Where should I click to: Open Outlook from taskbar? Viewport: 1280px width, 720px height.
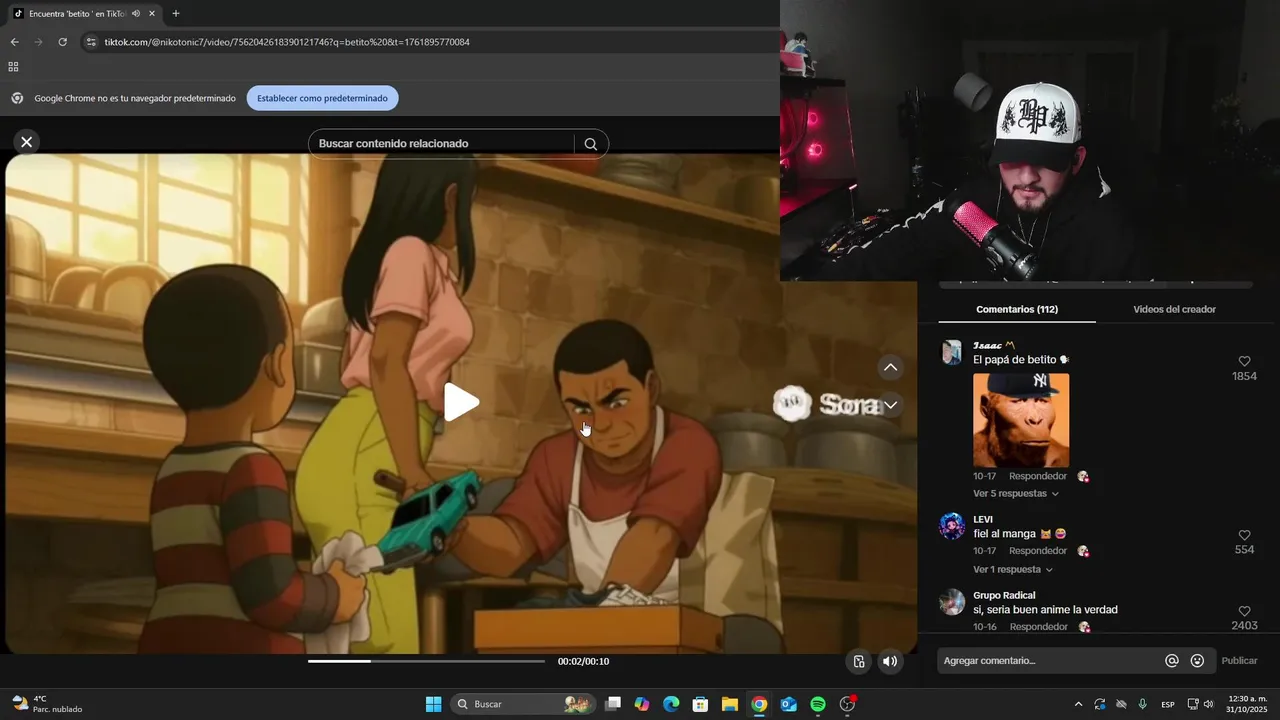click(x=788, y=704)
